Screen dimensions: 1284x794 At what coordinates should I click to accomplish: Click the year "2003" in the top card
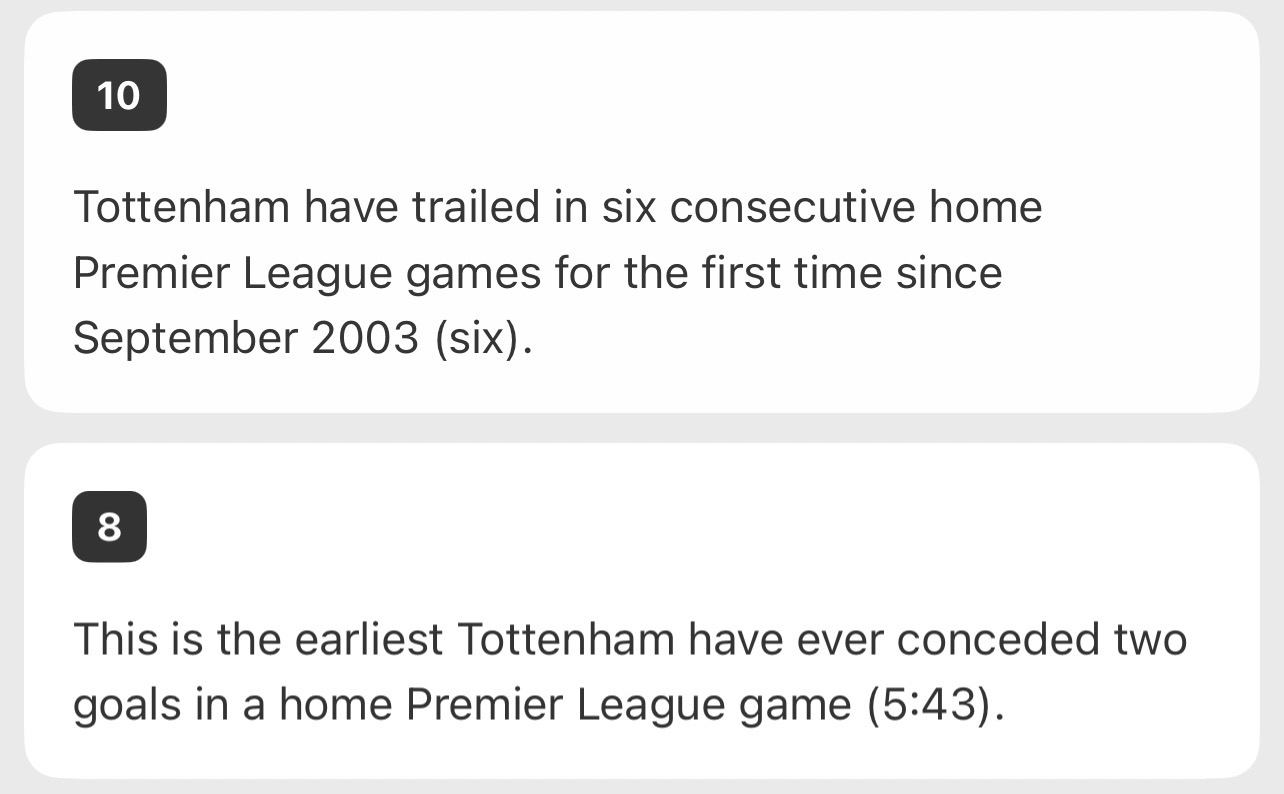[365, 339]
